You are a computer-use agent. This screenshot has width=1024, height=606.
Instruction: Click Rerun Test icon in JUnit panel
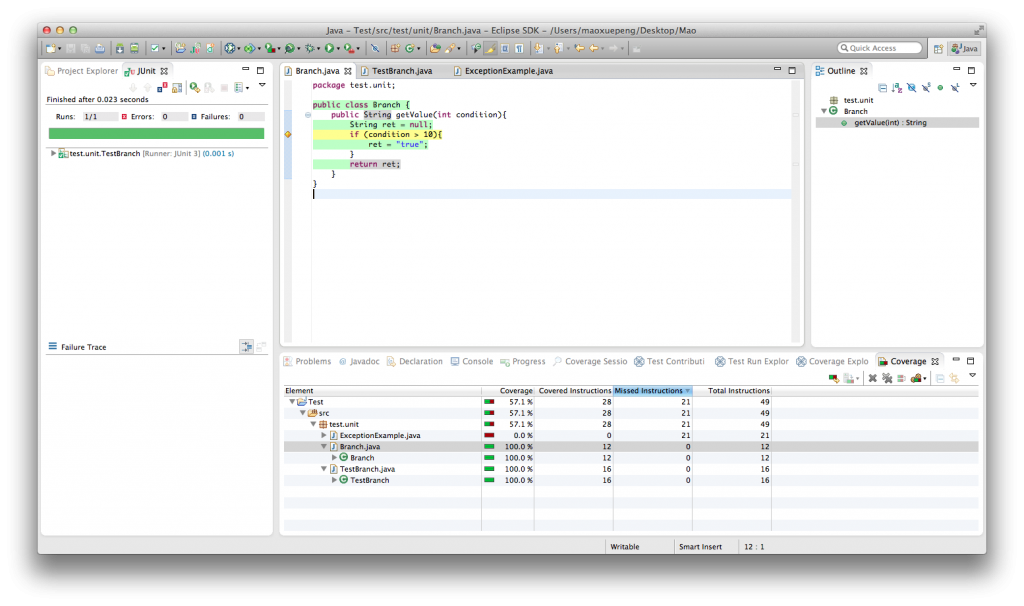click(x=194, y=88)
